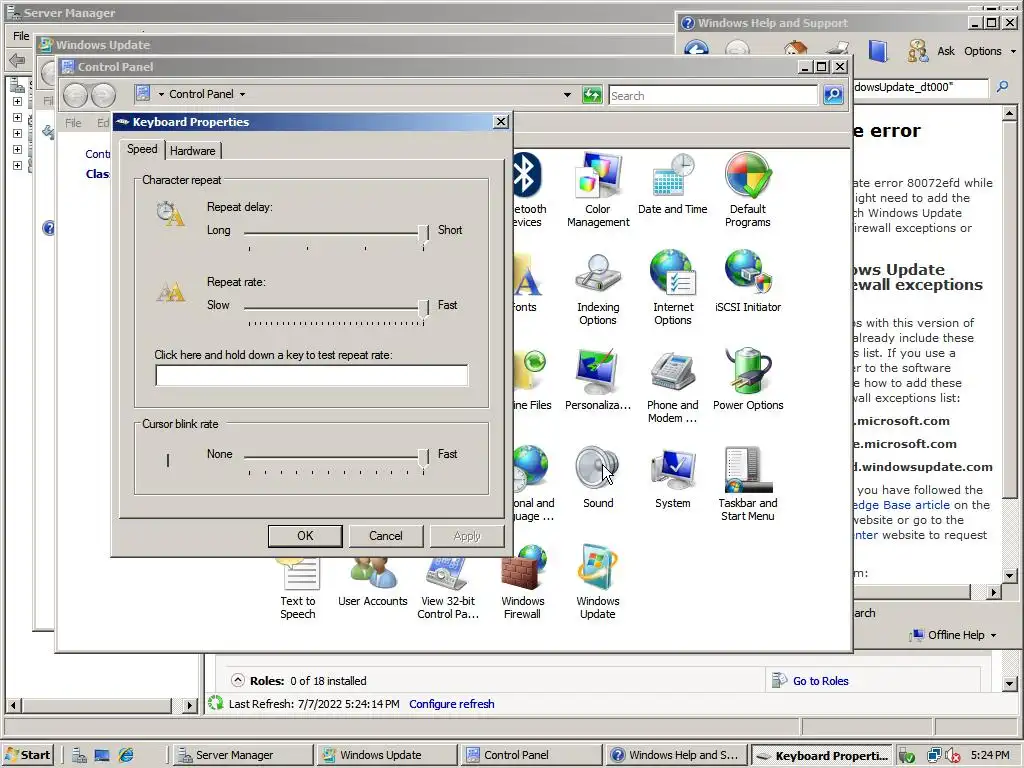Click OK in Keyboard Properties
Viewport: 1024px width, 768px height.
click(x=305, y=536)
